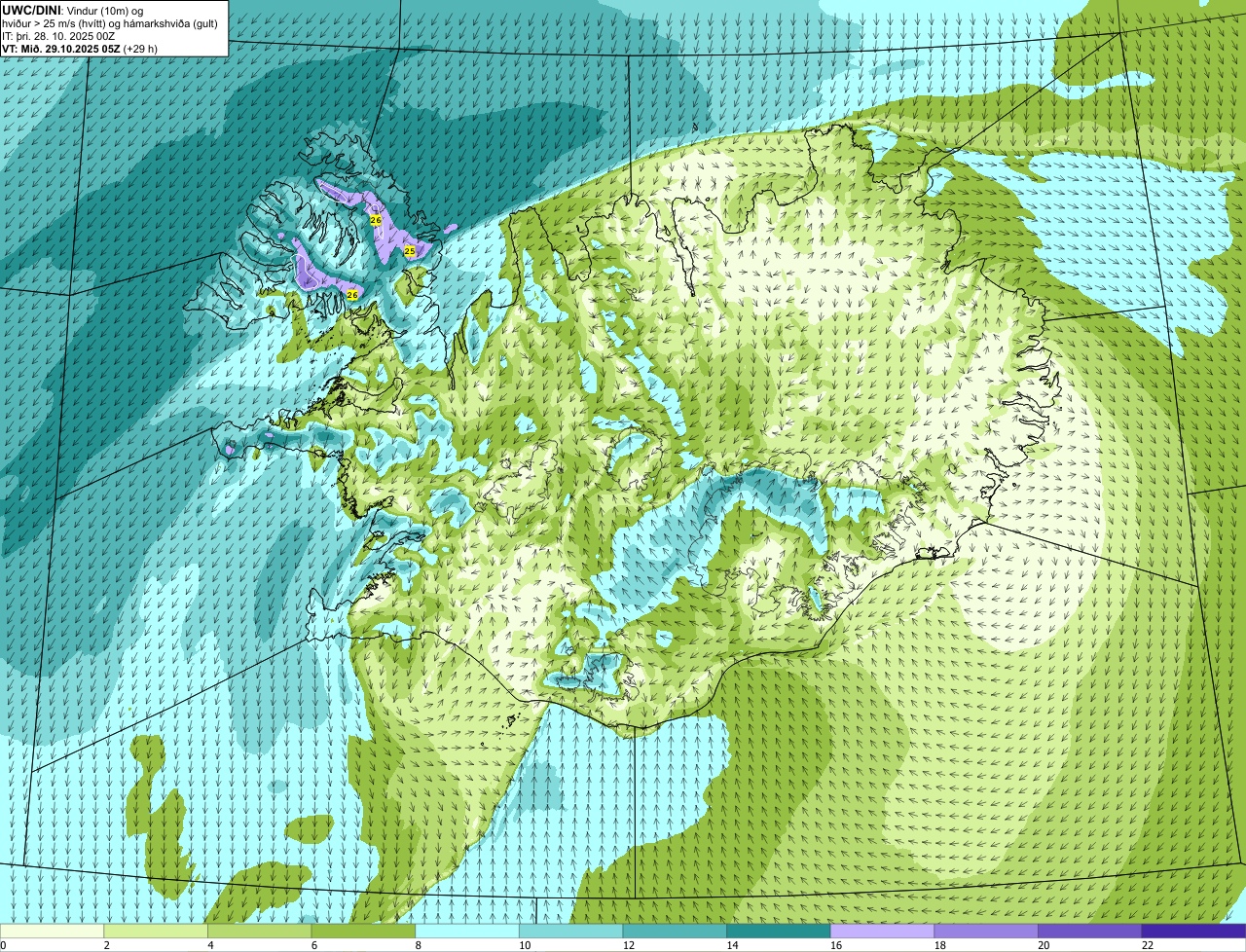The image size is (1246, 952).
Task: Click the yellow-green 2–4 m/s legend swatch
Action: [x=155, y=931]
